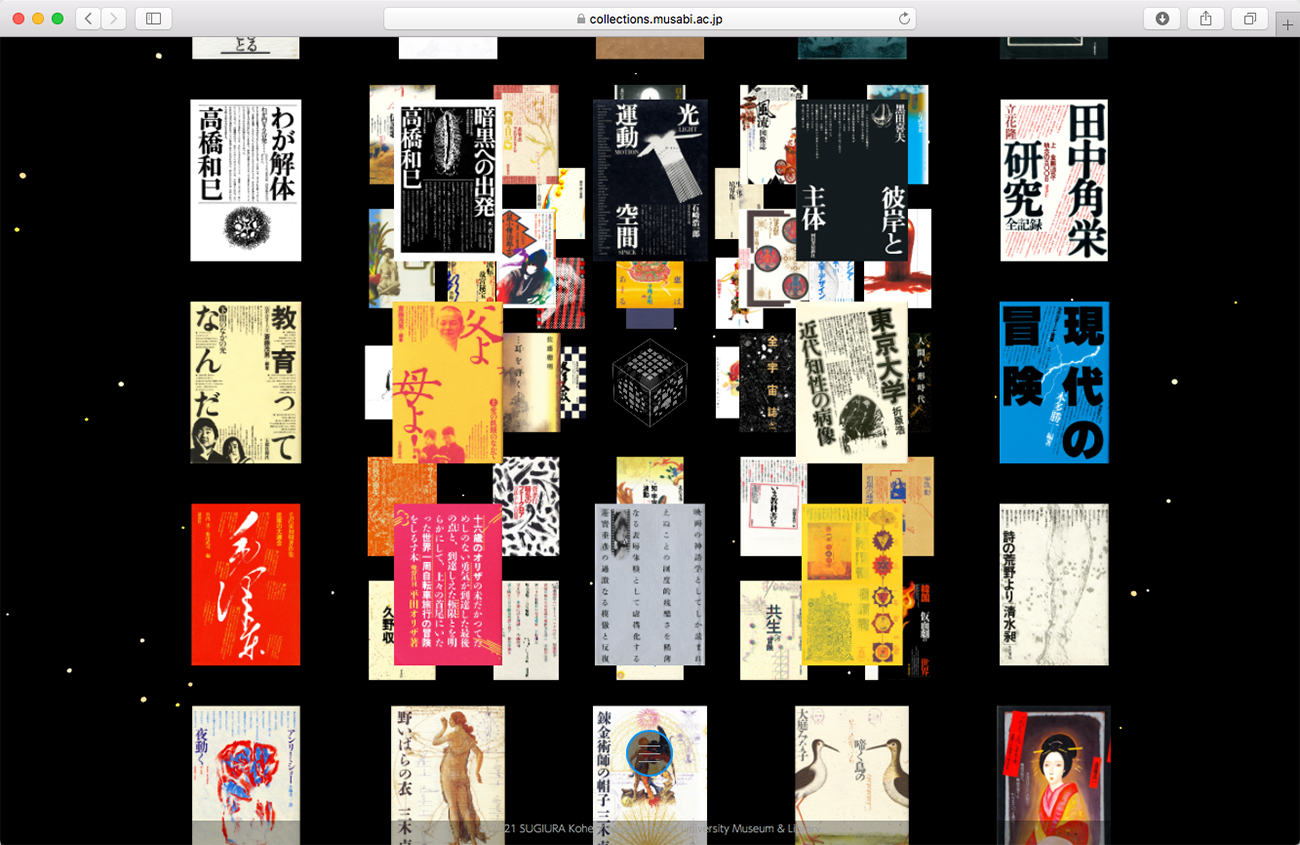Select the blue 現代の冒険 book cover
Screen dimensions: 1300x845
(x=1054, y=382)
